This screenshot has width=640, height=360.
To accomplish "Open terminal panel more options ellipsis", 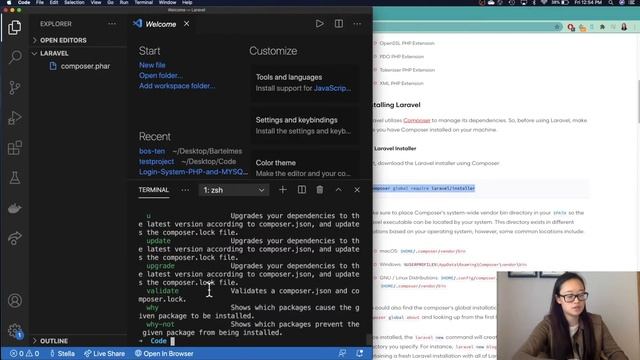I will point(185,190).
